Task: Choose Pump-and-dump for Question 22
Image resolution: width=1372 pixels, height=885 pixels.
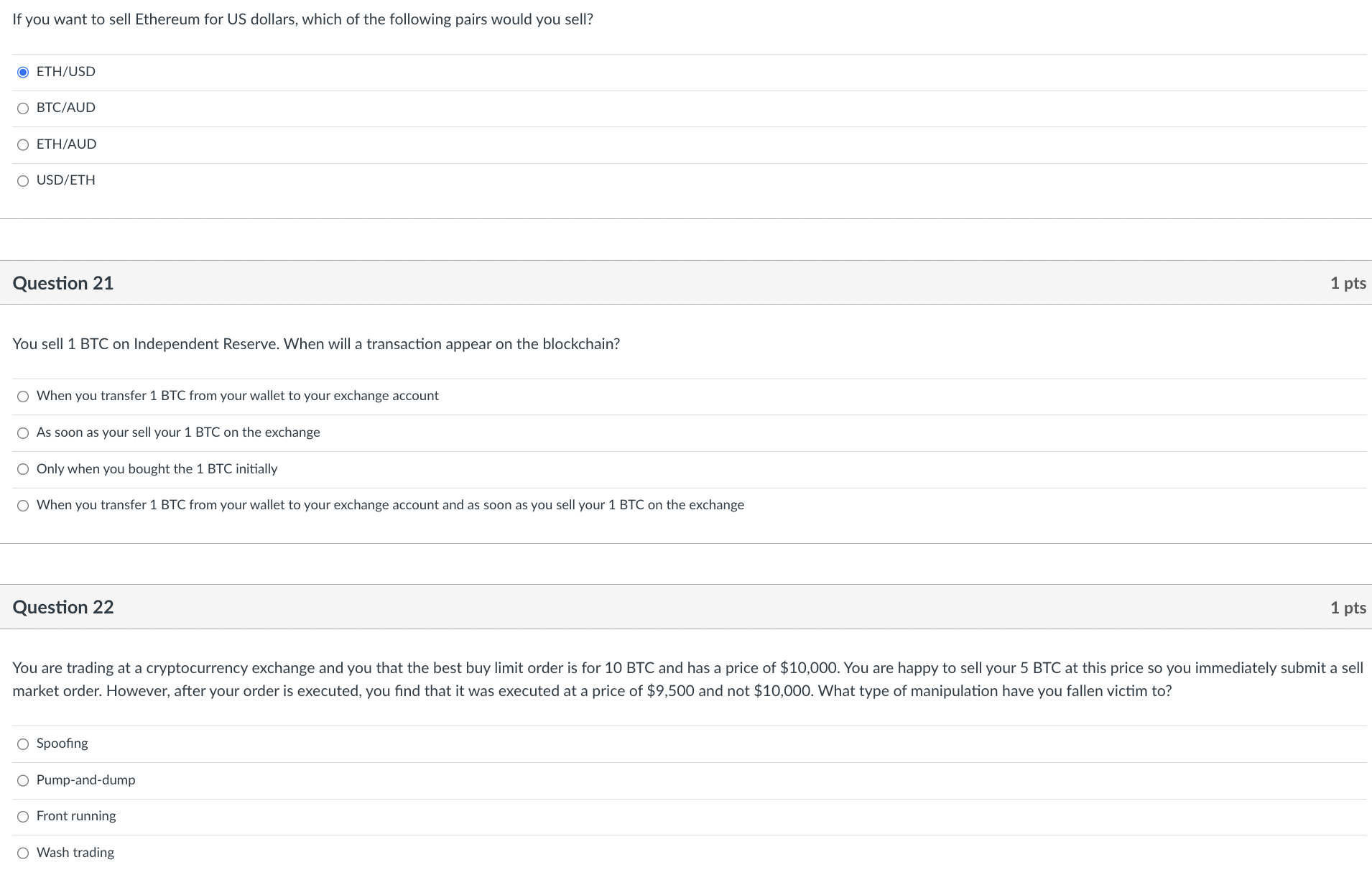Action: [23, 781]
